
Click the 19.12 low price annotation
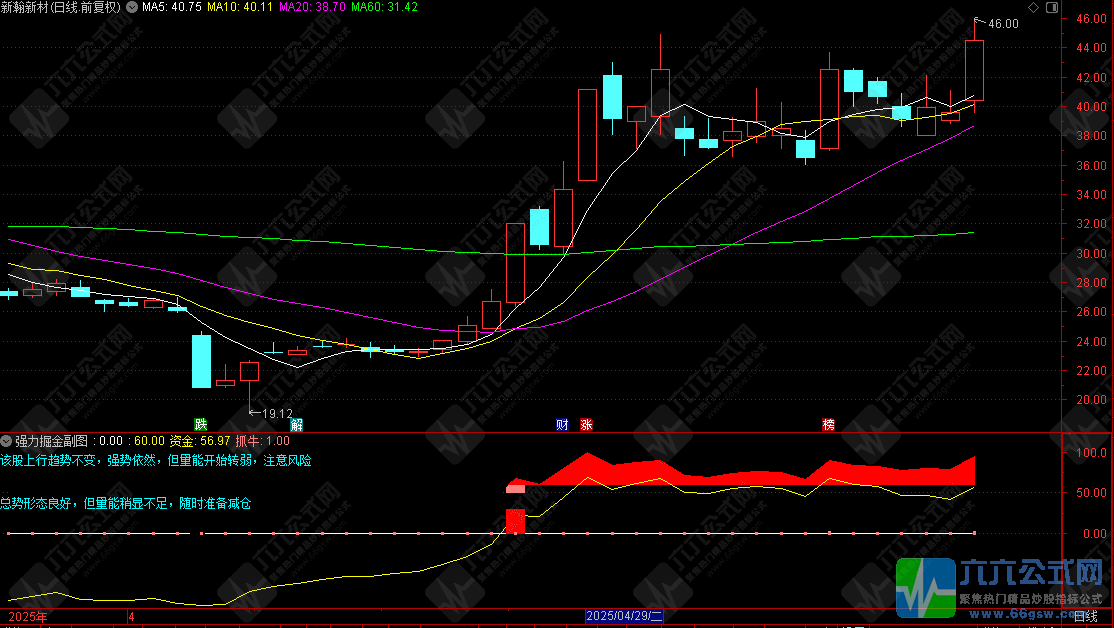coord(276,413)
